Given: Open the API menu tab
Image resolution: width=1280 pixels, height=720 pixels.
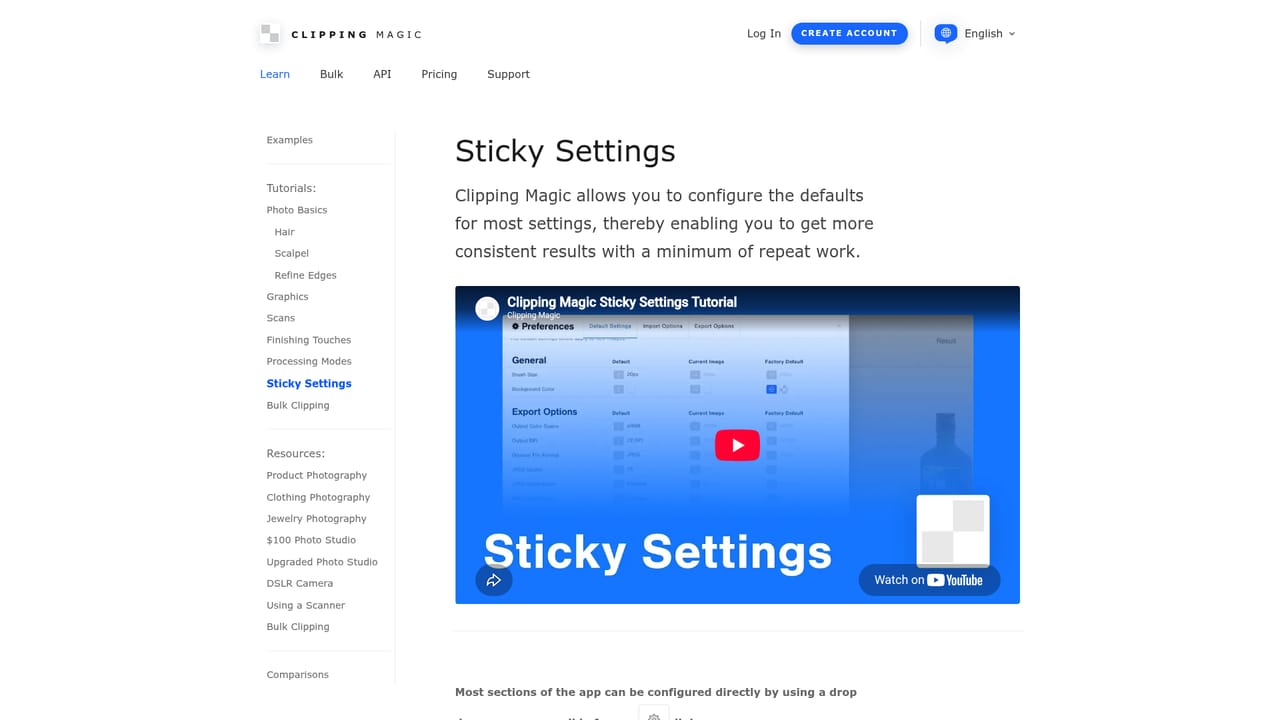Looking at the screenshot, I should point(382,74).
